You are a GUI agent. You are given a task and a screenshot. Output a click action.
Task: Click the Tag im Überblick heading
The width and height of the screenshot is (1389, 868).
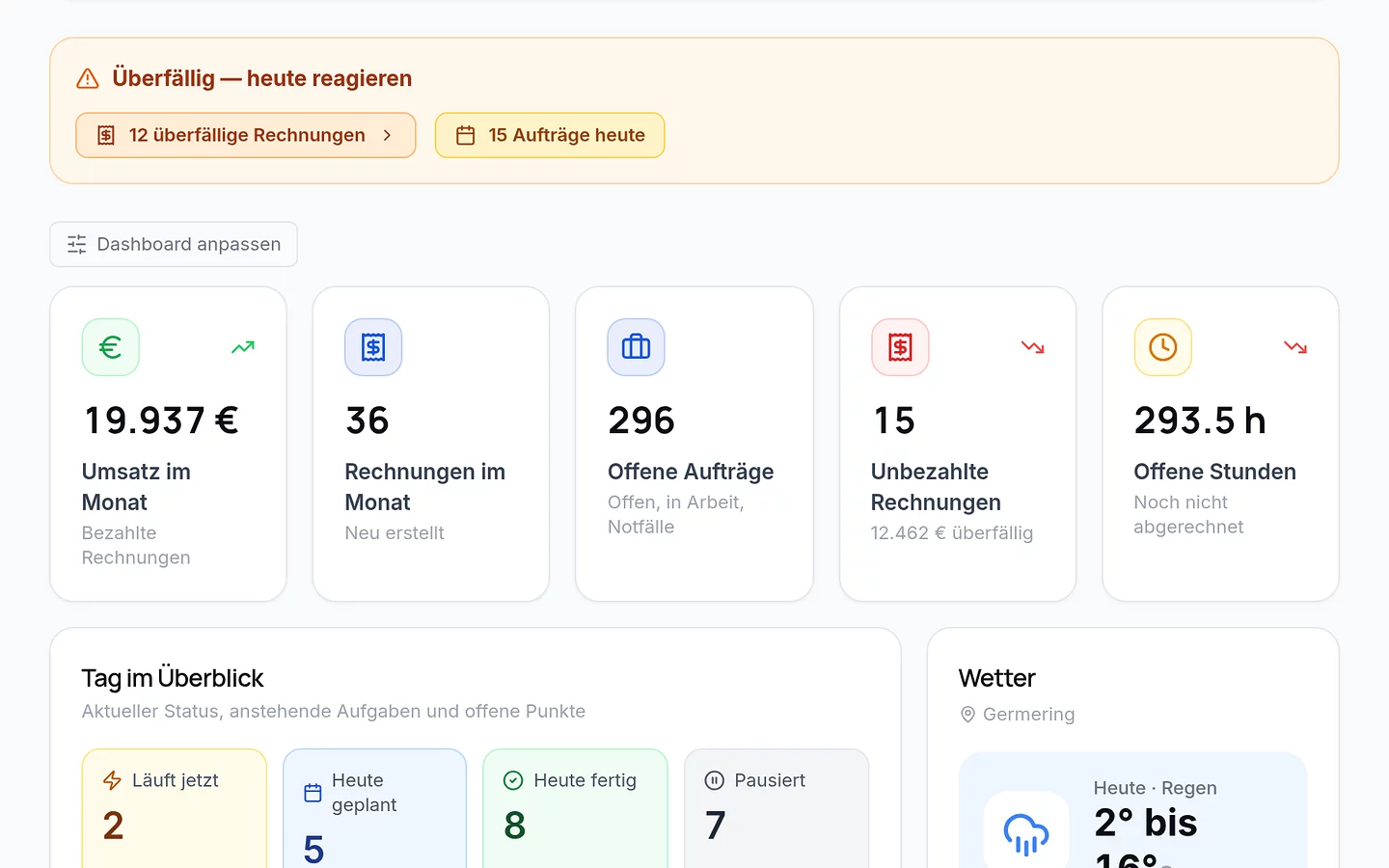click(x=173, y=678)
